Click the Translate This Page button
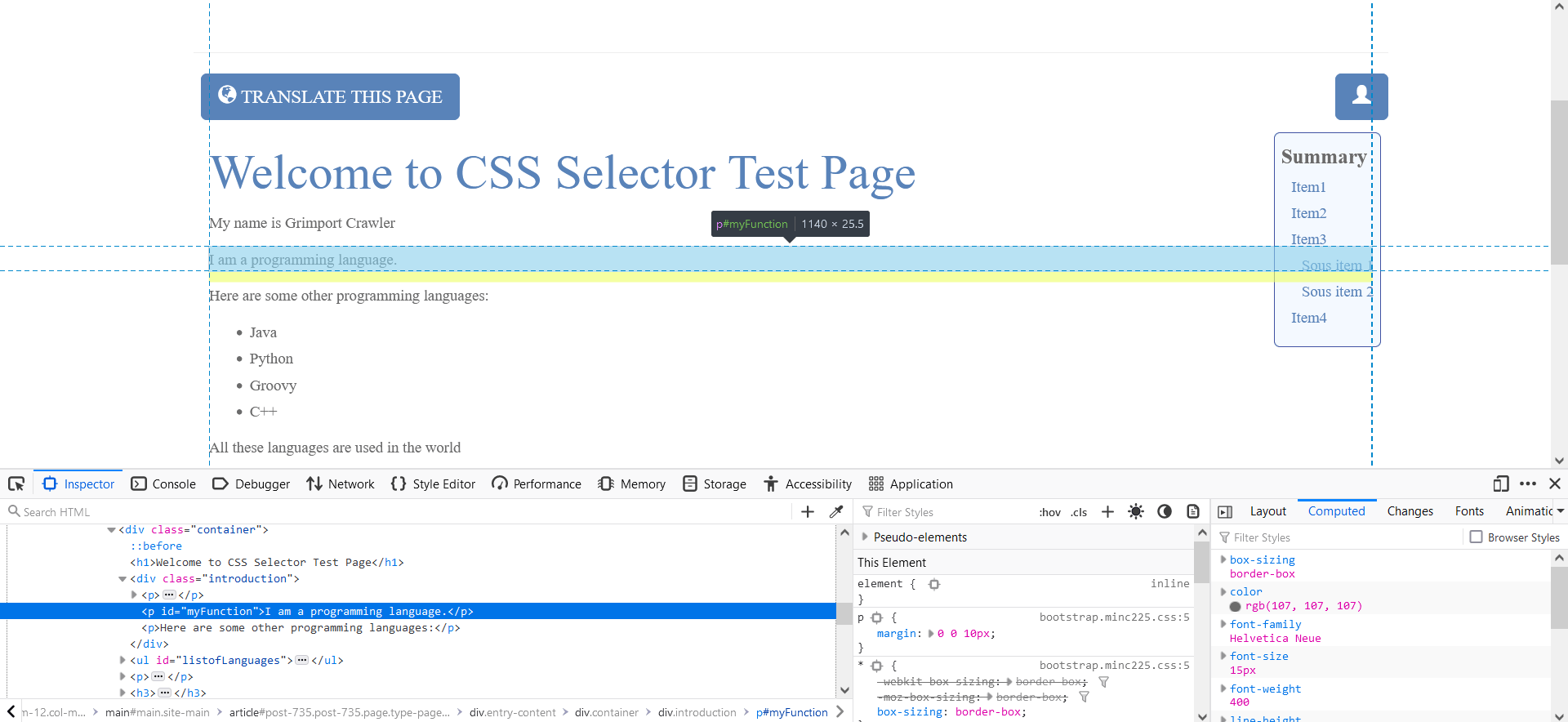 pyautogui.click(x=330, y=96)
